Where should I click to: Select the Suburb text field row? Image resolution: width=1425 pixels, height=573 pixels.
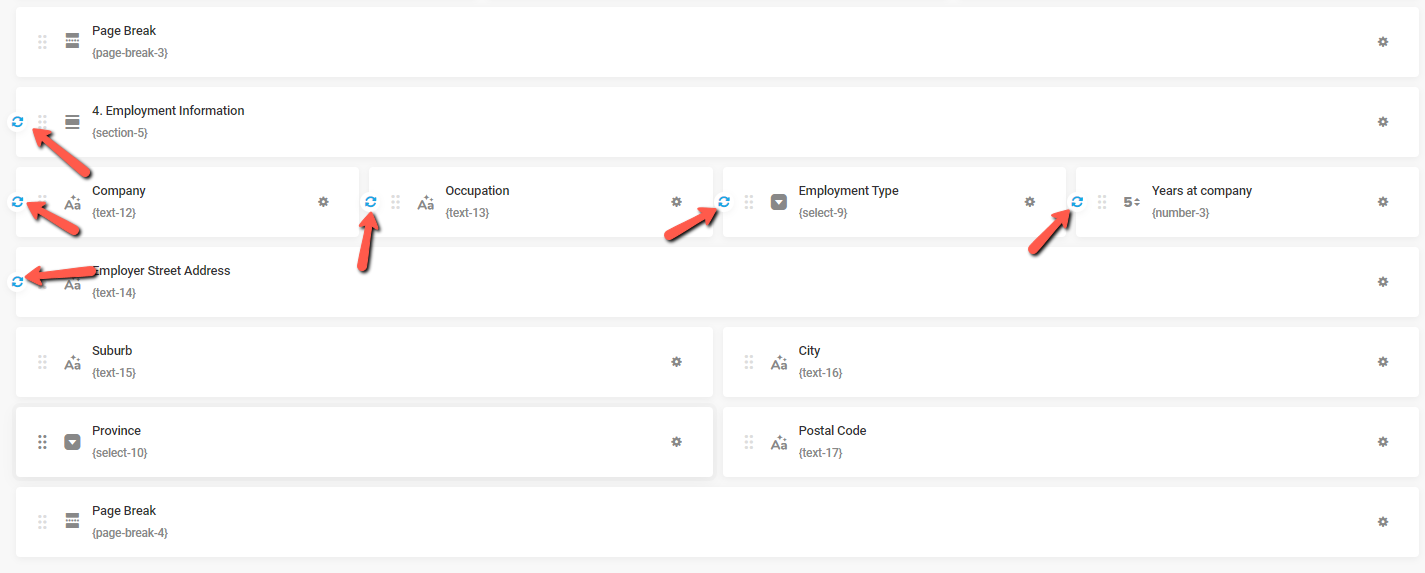click(364, 362)
